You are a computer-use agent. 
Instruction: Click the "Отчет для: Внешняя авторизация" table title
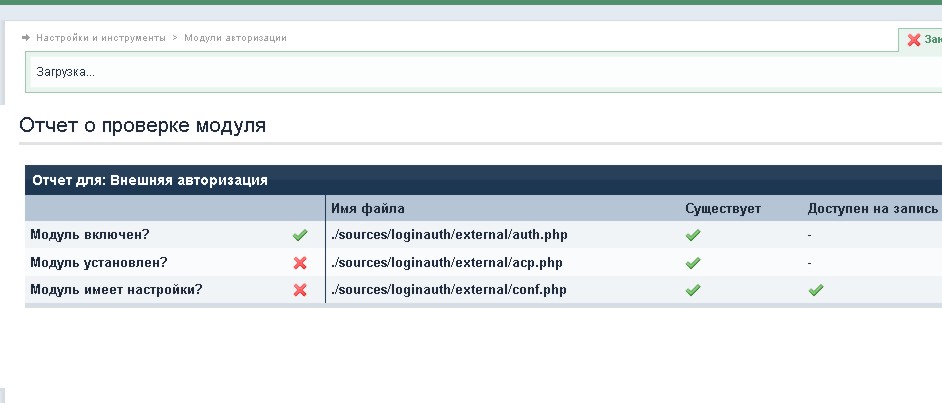[150, 180]
